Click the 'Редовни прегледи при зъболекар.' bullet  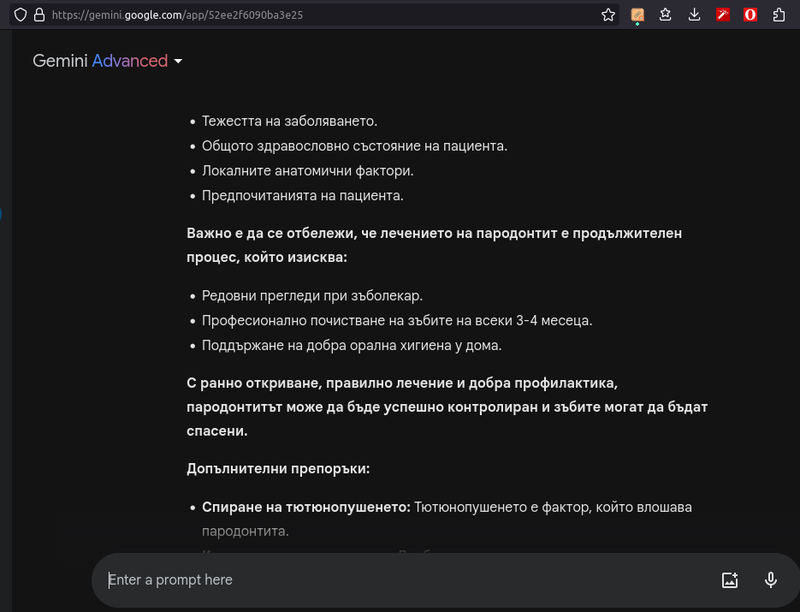coord(312,296)
